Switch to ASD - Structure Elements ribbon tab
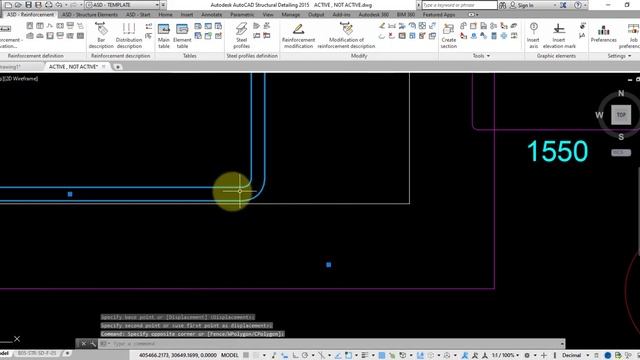This screenshot has width=640, height=360. pos(90,14)
